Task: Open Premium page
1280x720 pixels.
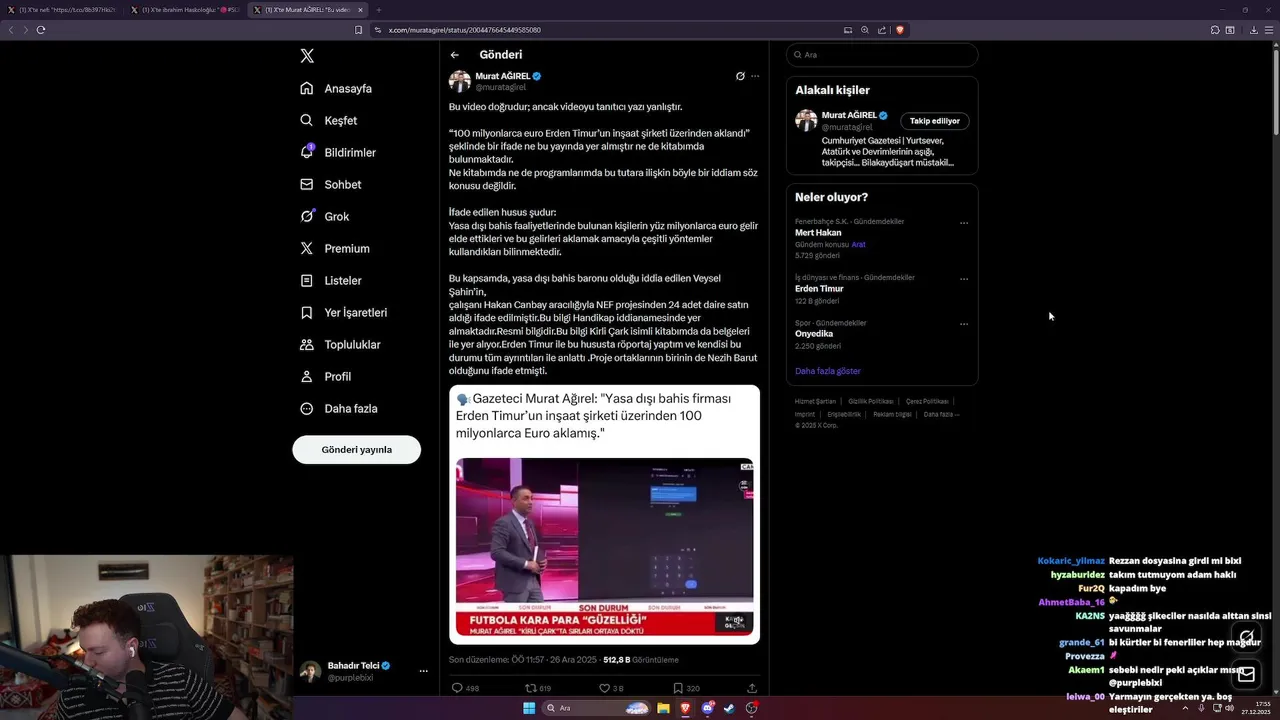Action: (335, 248)
